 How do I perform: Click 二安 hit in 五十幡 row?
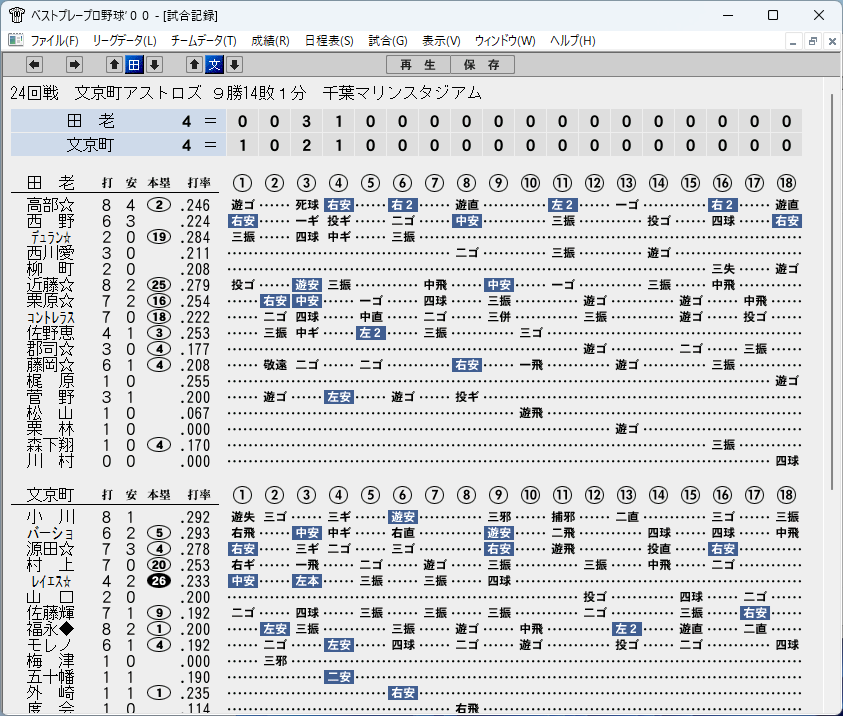[x=339, y=677]
